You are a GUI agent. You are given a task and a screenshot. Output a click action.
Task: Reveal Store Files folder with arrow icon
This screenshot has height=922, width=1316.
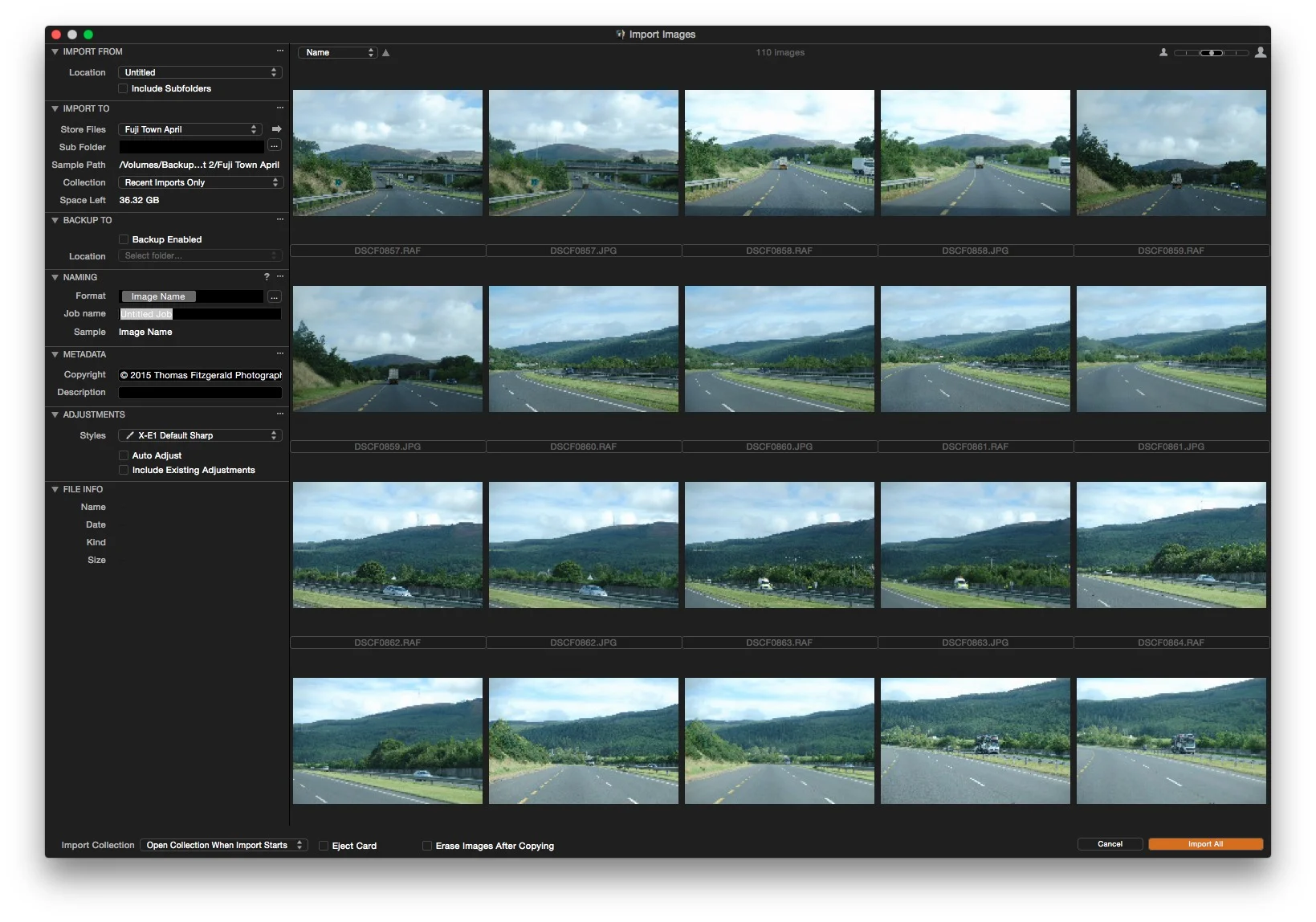click(x=276, y=129)
